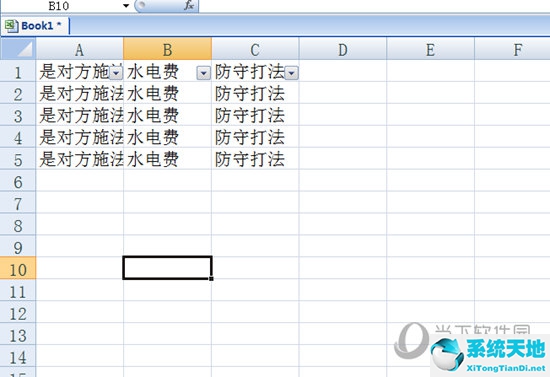Select row 10 header
550x377 pixels.
point(18,269)
